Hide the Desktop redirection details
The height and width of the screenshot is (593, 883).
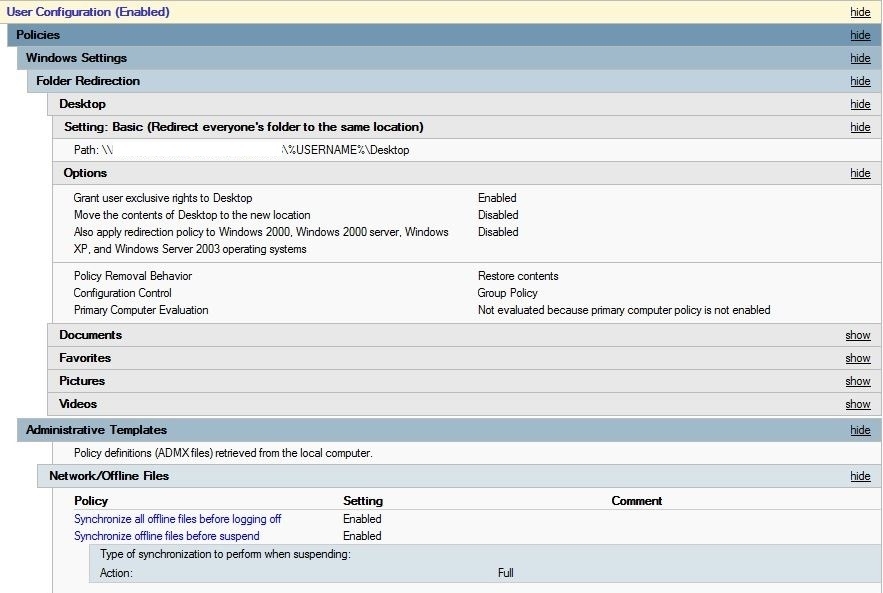(860, 104)
